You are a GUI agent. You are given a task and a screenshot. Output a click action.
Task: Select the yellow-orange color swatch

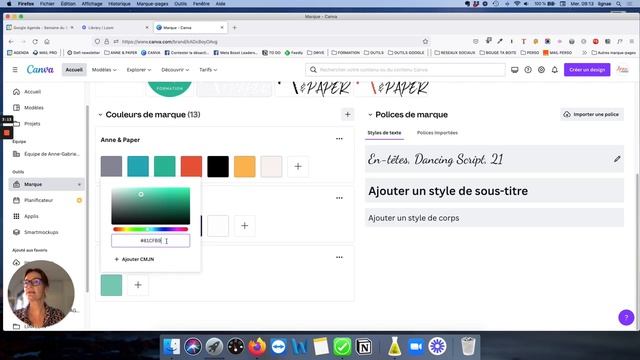(x=244, y=167)
